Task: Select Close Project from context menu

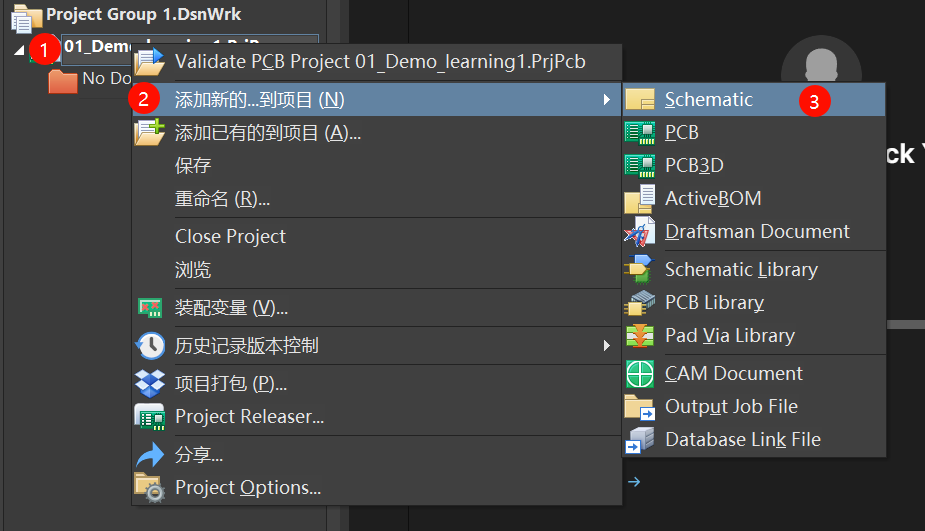Action: coord(230,237)
